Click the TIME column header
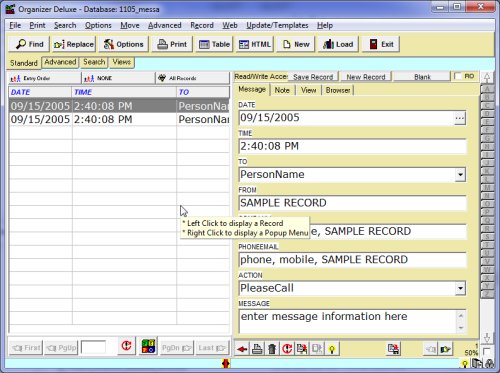 pyautogui.click(x=124, y=92)
